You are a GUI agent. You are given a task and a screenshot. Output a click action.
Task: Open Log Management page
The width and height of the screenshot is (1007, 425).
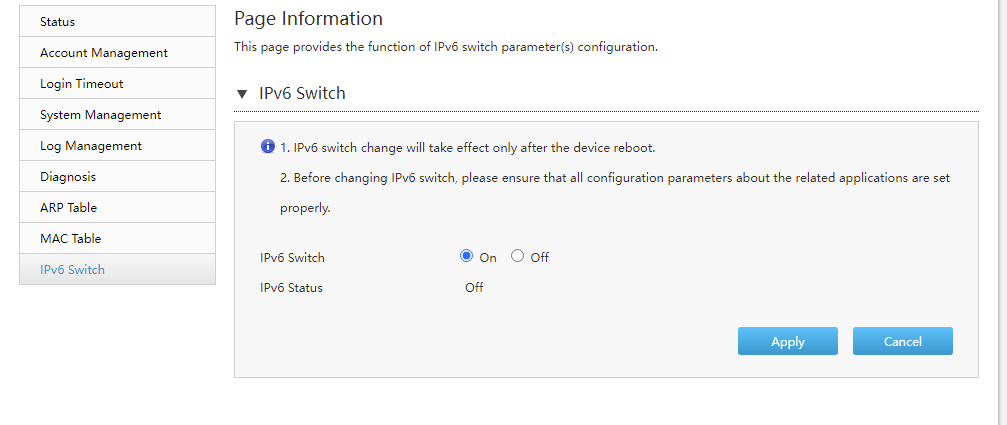click(x=118, y=145)
